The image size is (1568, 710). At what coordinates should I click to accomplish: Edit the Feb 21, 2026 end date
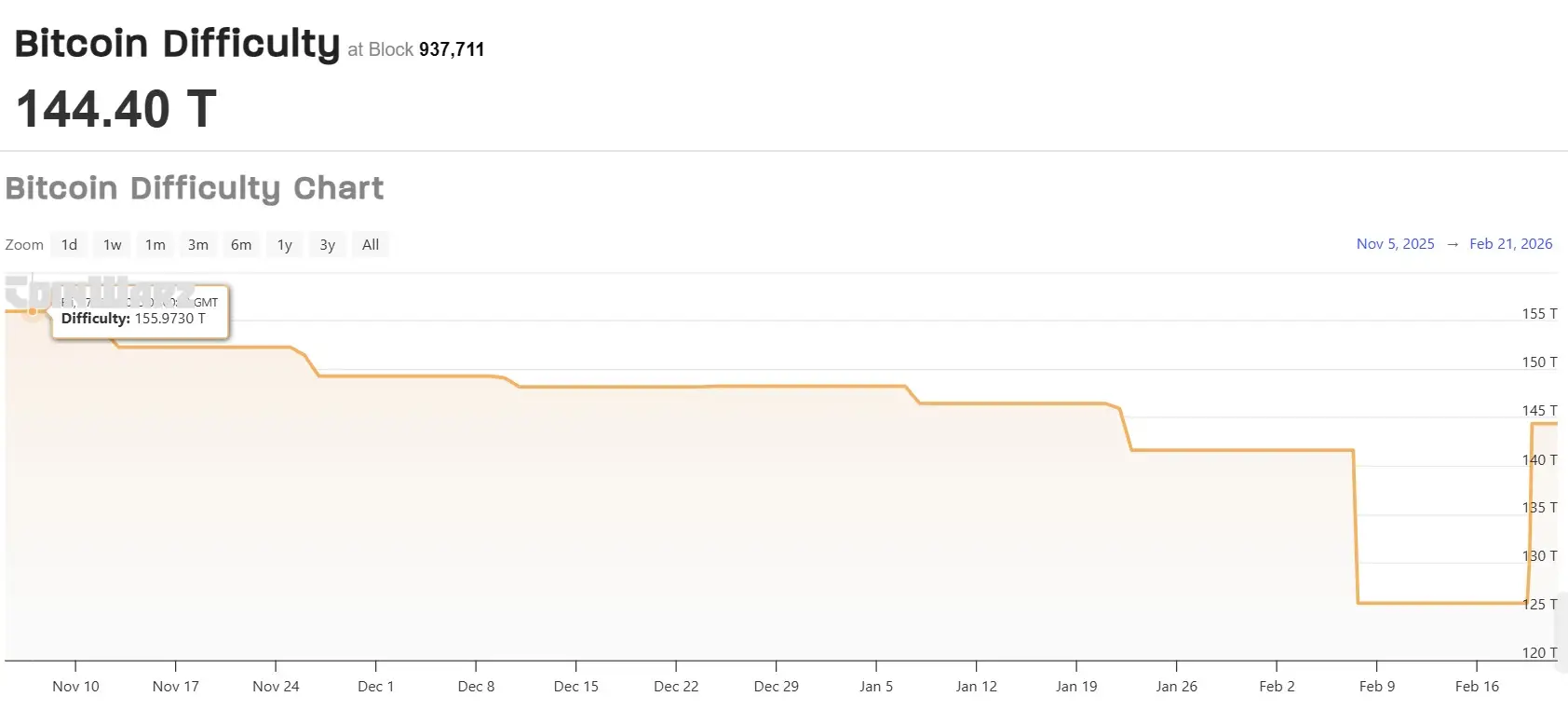pyautogui.click(x=1510, y=244)
